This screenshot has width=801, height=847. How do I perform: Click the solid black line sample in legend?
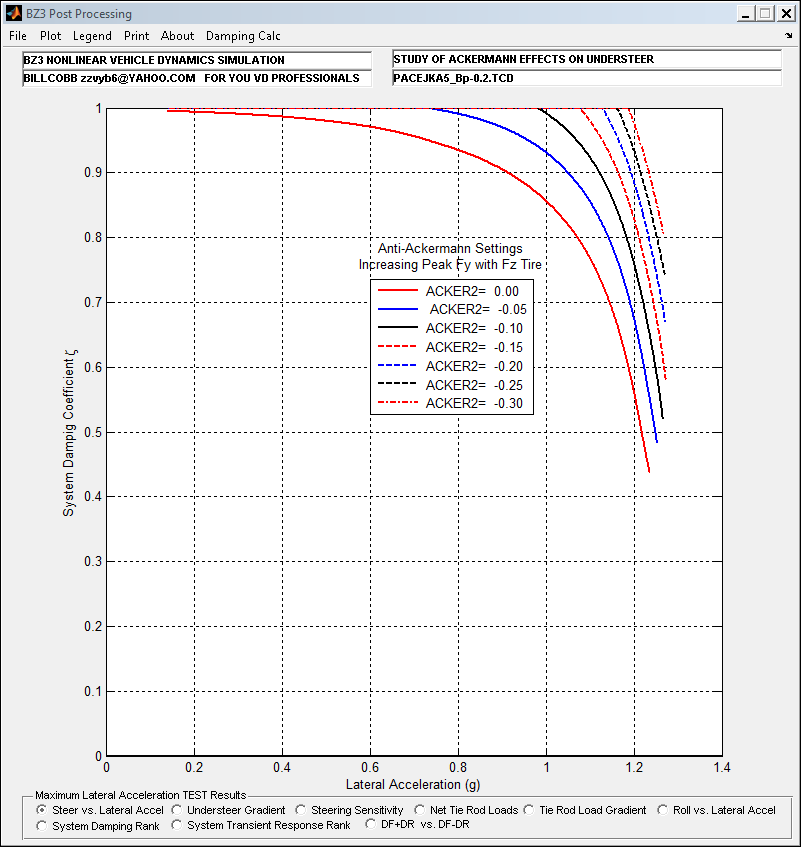(398, 327)
